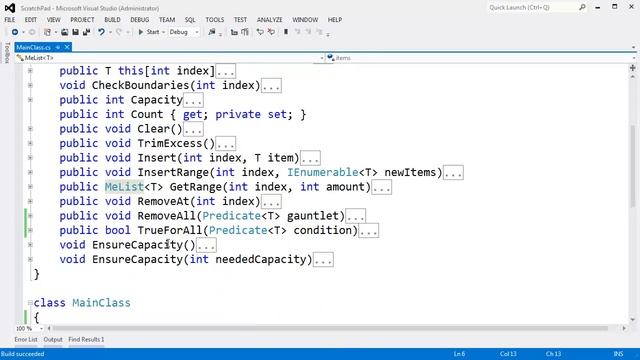The width and height of the screenshot is (640, 360).
Task: Click the Open File toolbar icon
Action: pyautogui.click(x=64, y=32)
